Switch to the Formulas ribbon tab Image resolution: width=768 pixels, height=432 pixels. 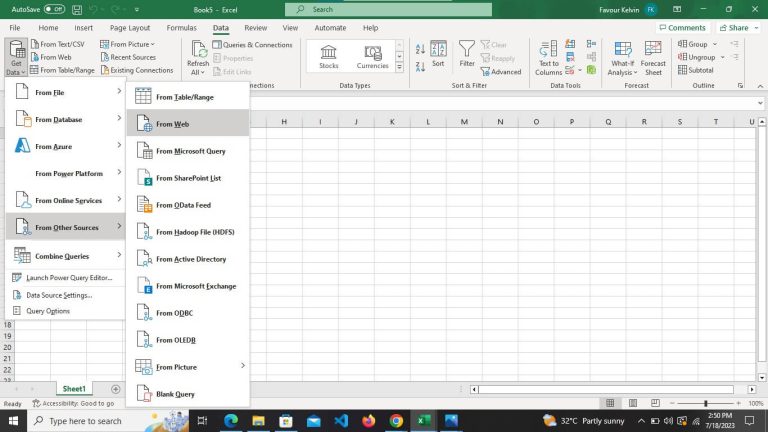coord(181,28)
